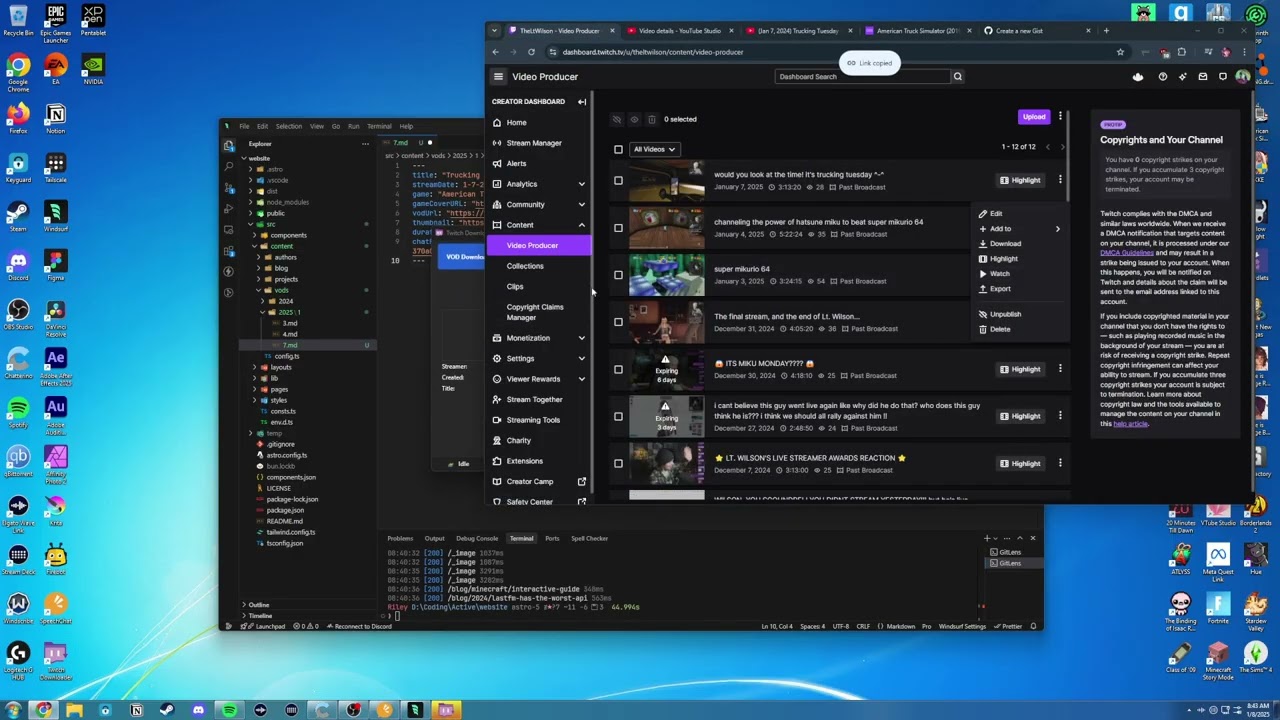Viewport: 1280px width, 720px height.
Task: Click Highlight for trucking tuesday video
Action: tap(1020, 180)
